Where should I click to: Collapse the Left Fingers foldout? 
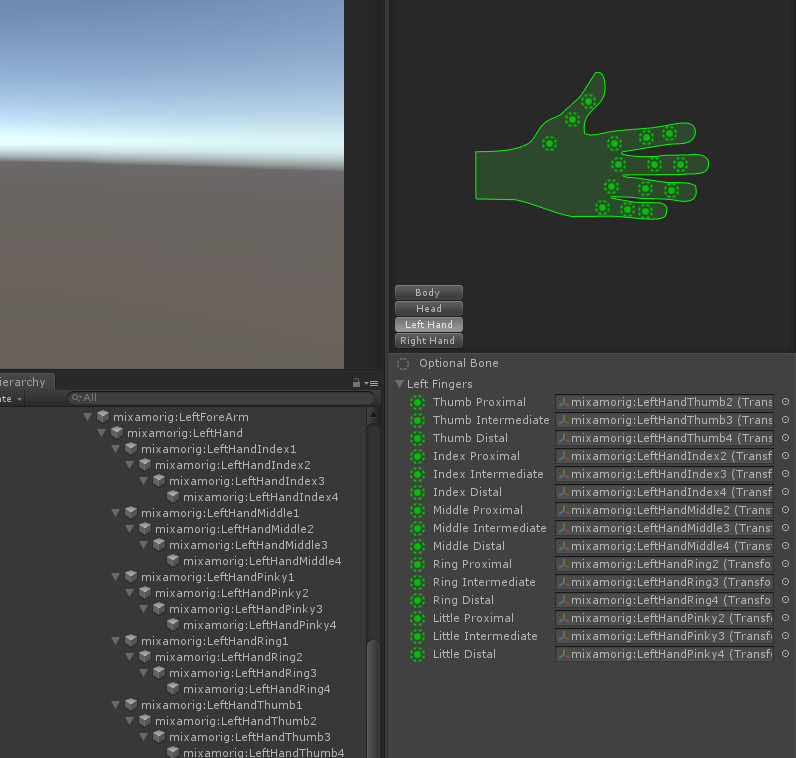(400, 384)
